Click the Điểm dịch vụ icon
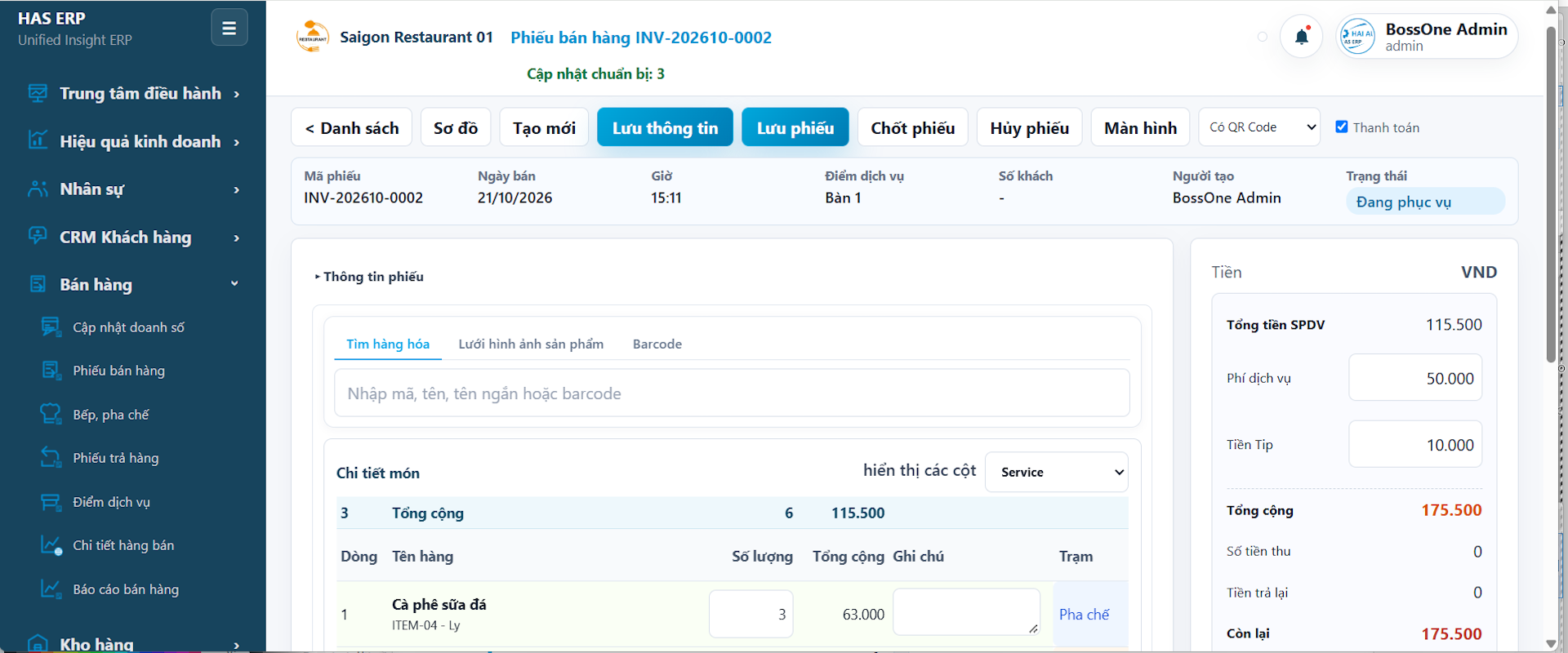 pyautogui.click(x=51, y=502)
